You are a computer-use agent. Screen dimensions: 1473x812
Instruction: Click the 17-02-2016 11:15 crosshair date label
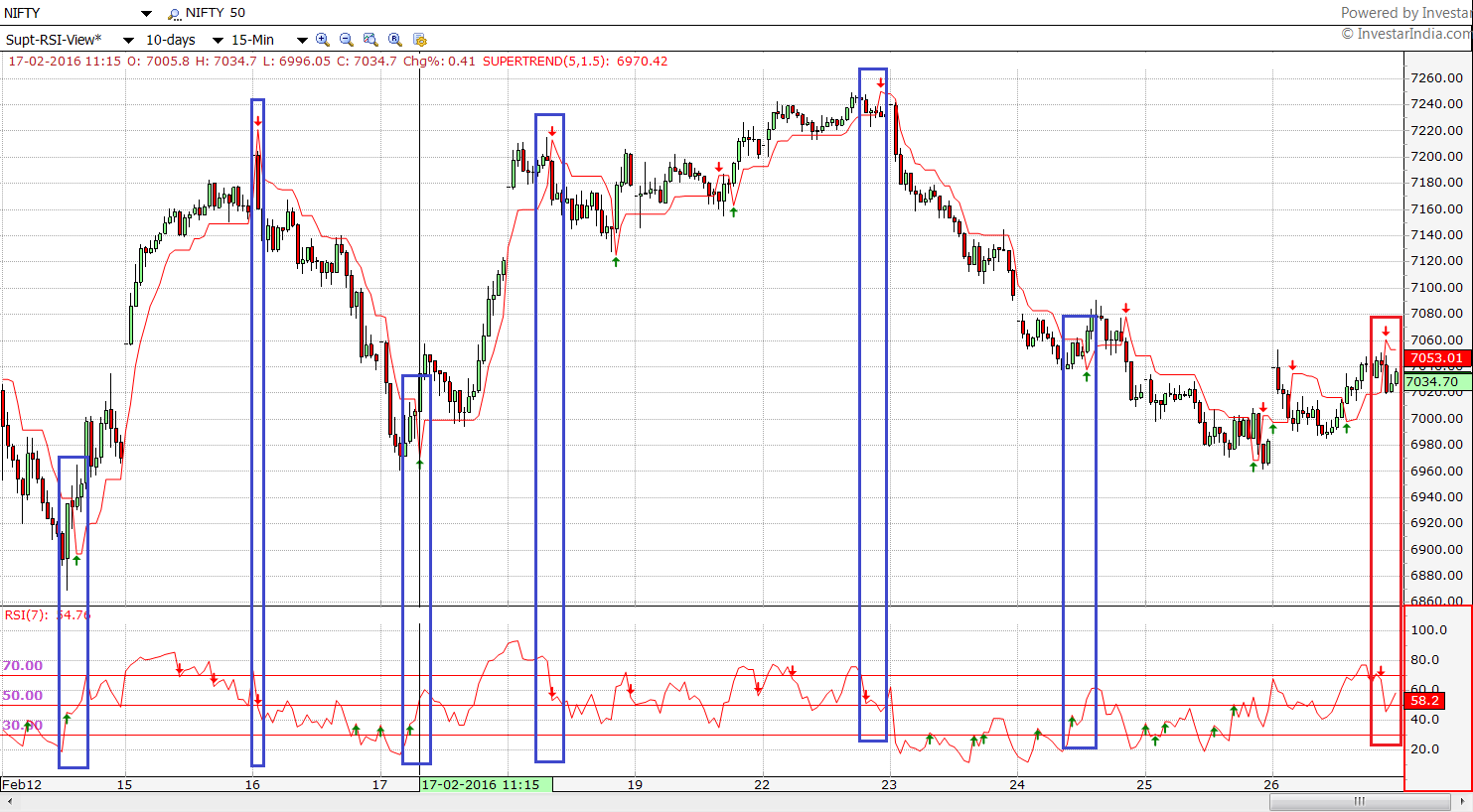pos(486,784)
